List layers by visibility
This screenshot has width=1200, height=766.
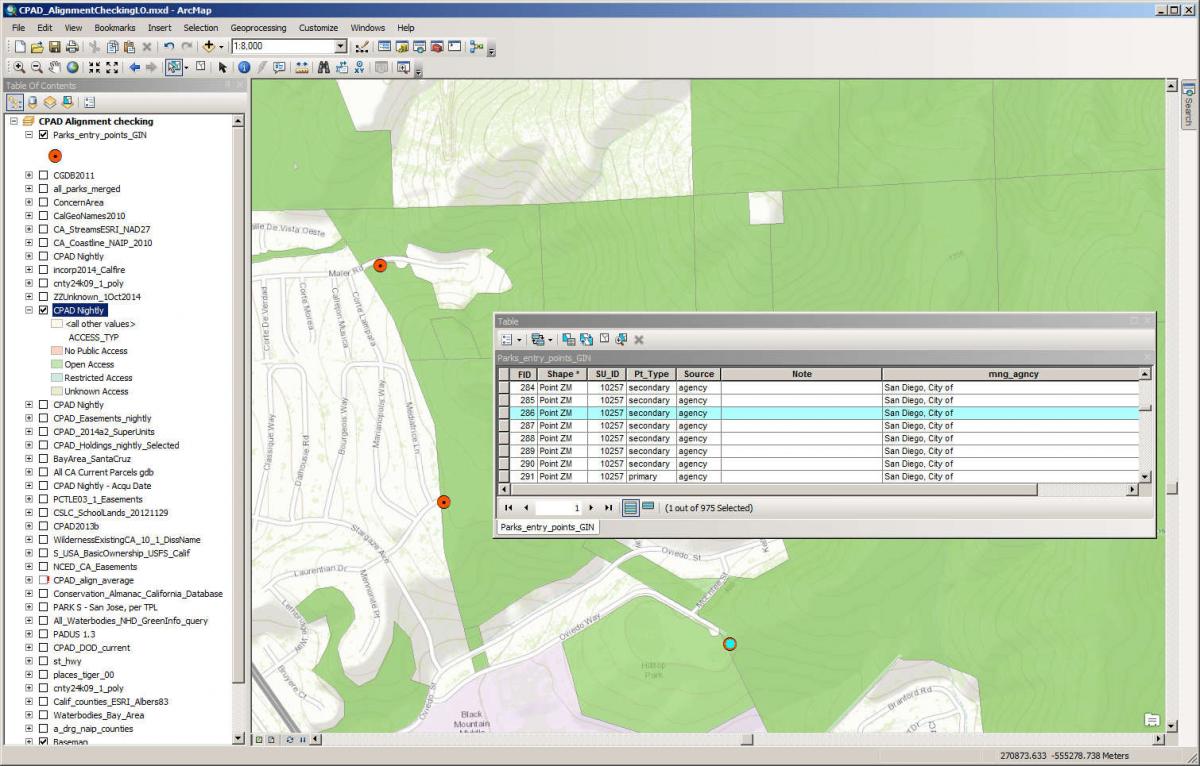coord(50,102)
